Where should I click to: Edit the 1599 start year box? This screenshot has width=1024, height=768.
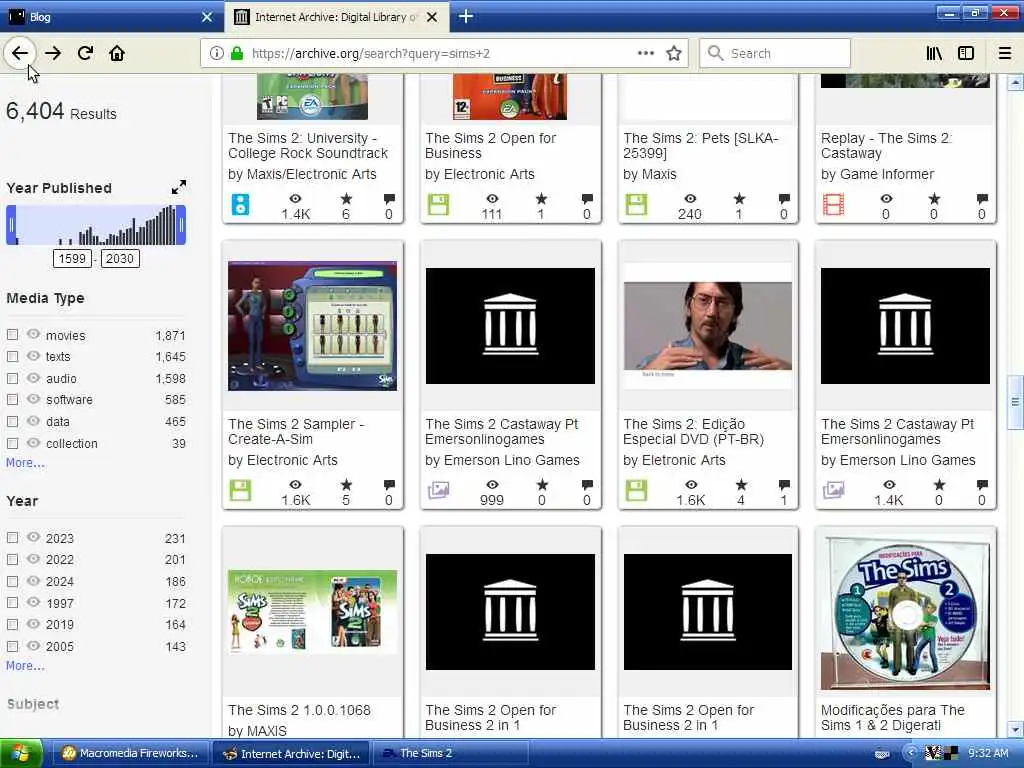[72, 259]
